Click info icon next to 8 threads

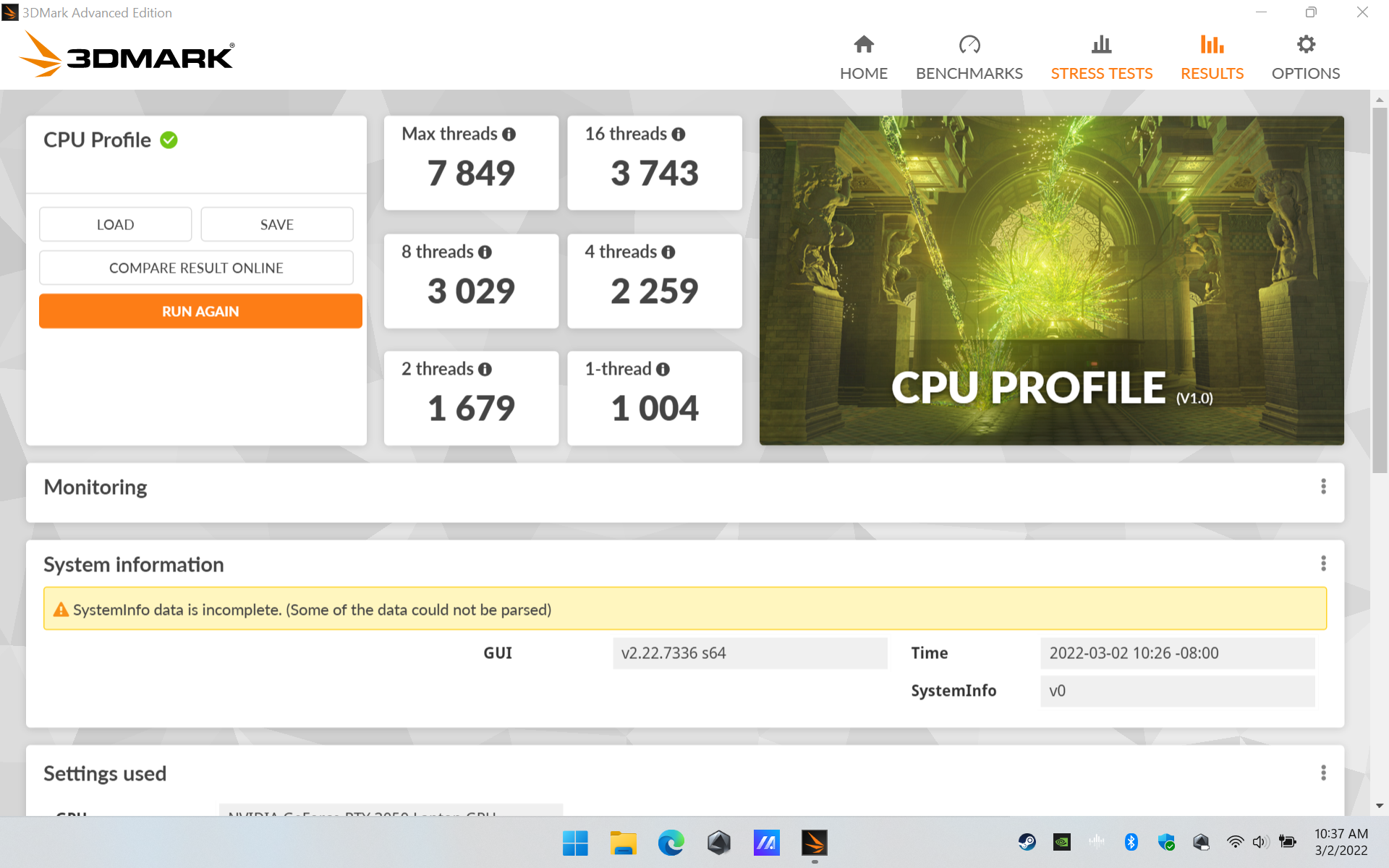coord(485,252)
